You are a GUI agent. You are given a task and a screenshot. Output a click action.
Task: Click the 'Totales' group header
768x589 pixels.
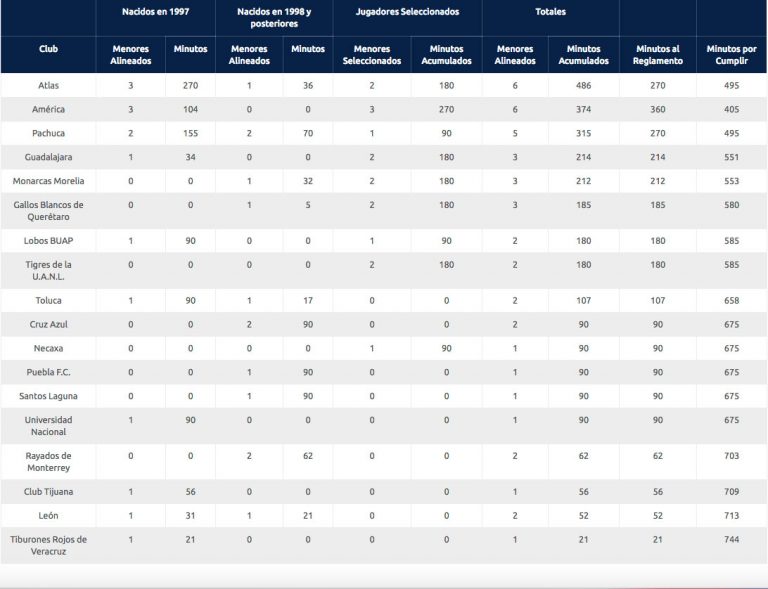tap(551, 12)
